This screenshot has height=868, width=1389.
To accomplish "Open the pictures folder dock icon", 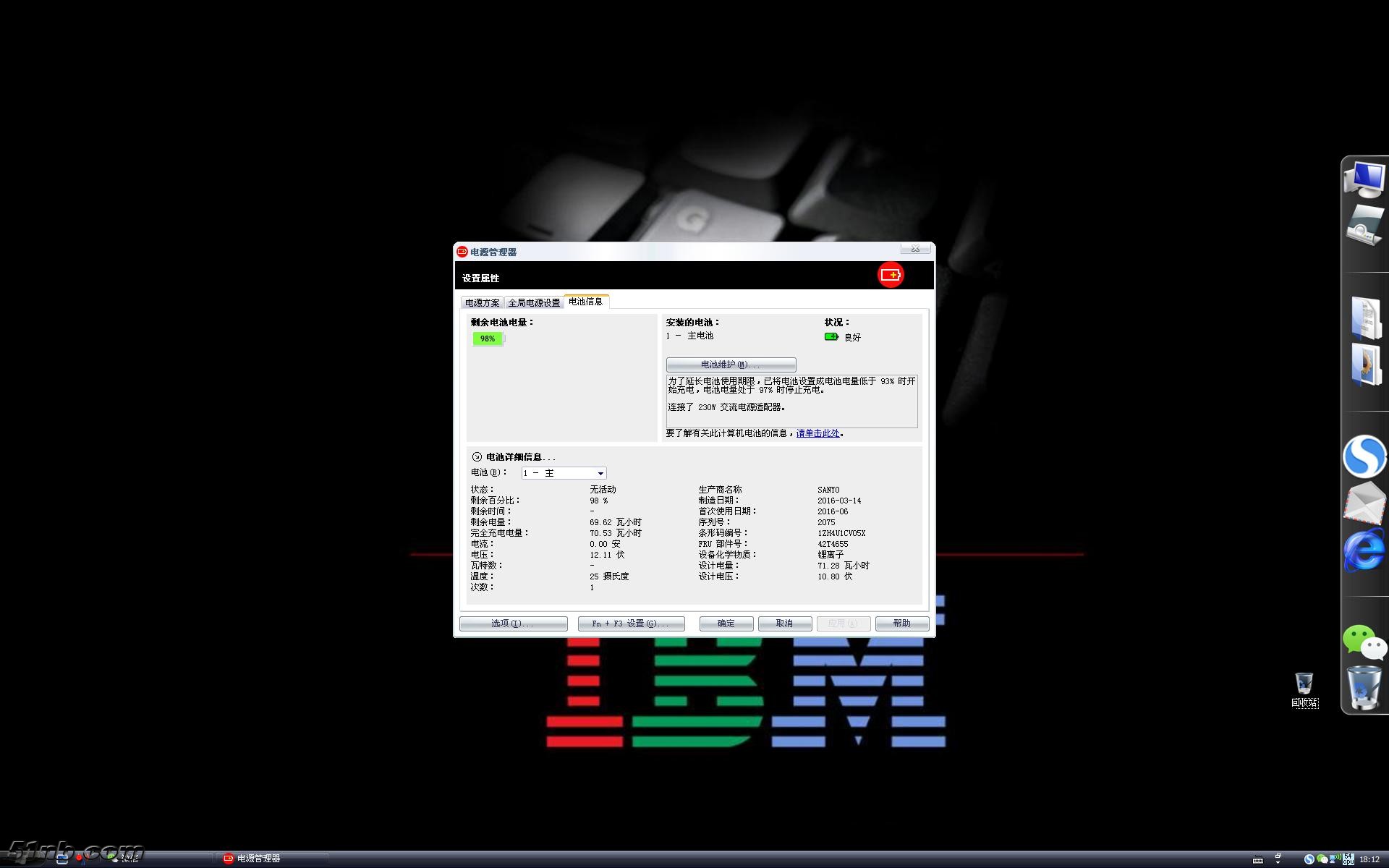I will click(x=1365, y=365).
